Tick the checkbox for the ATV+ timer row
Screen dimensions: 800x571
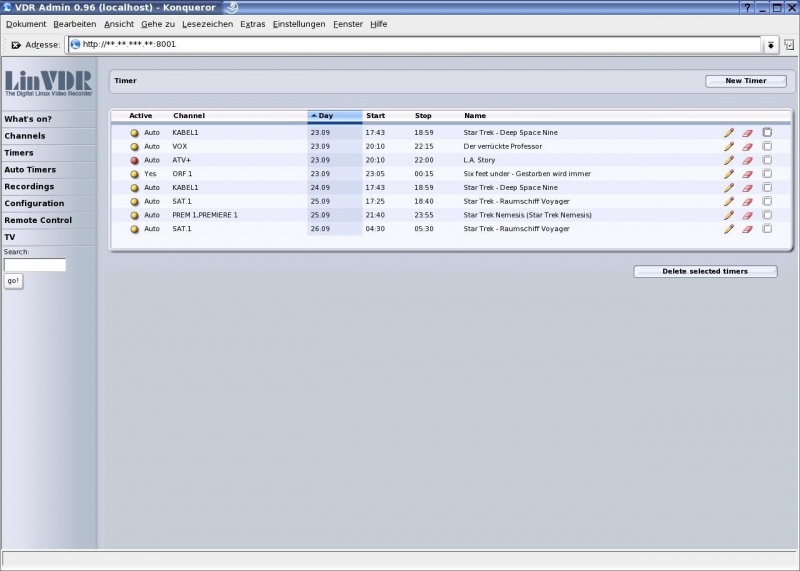767,160
